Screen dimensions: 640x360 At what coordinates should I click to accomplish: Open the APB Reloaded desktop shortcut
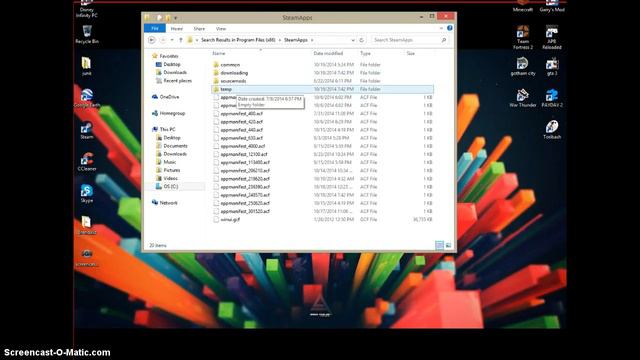point(552,38)
